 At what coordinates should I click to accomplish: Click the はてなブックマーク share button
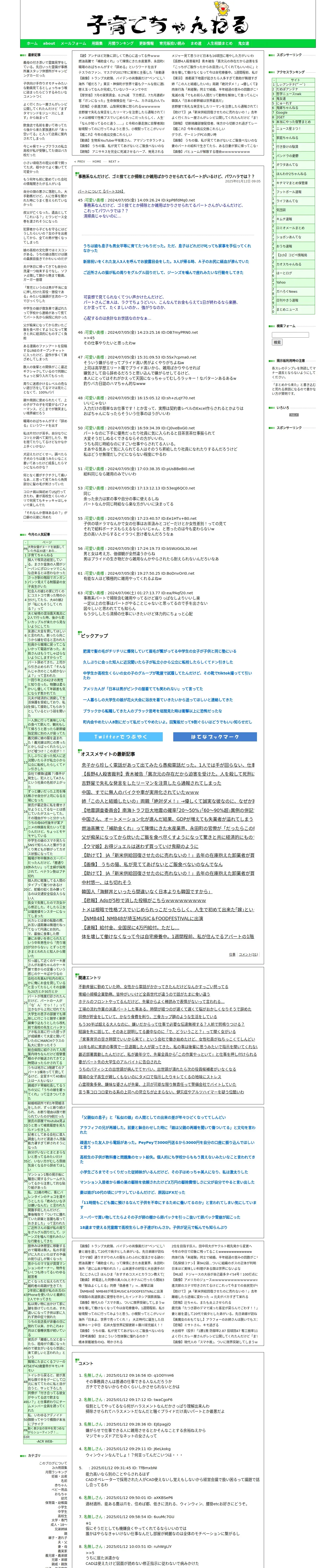coord(215,736)
